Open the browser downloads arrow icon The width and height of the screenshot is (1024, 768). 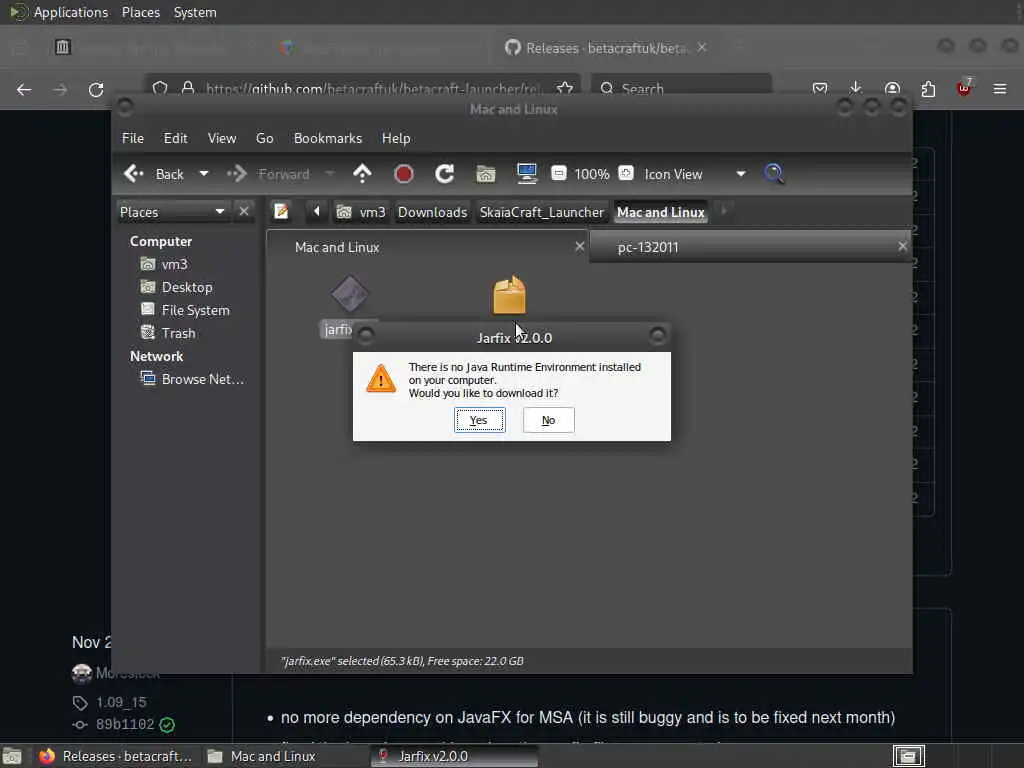[x=856, y=89]
